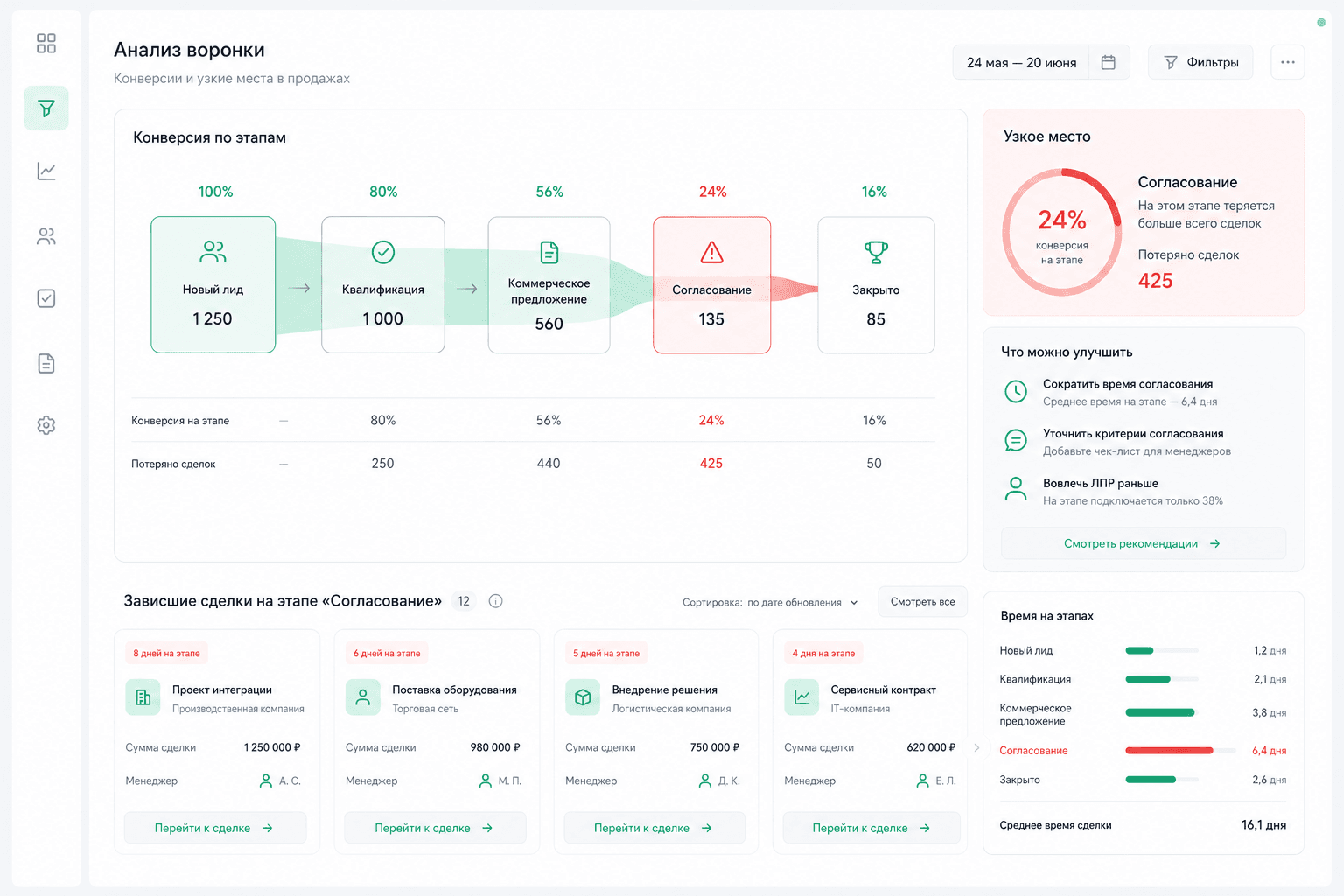Screen dimensions: 1344x896
Task: Click the info icon beside stuck deals count
Action: click(x=495, y=601)
